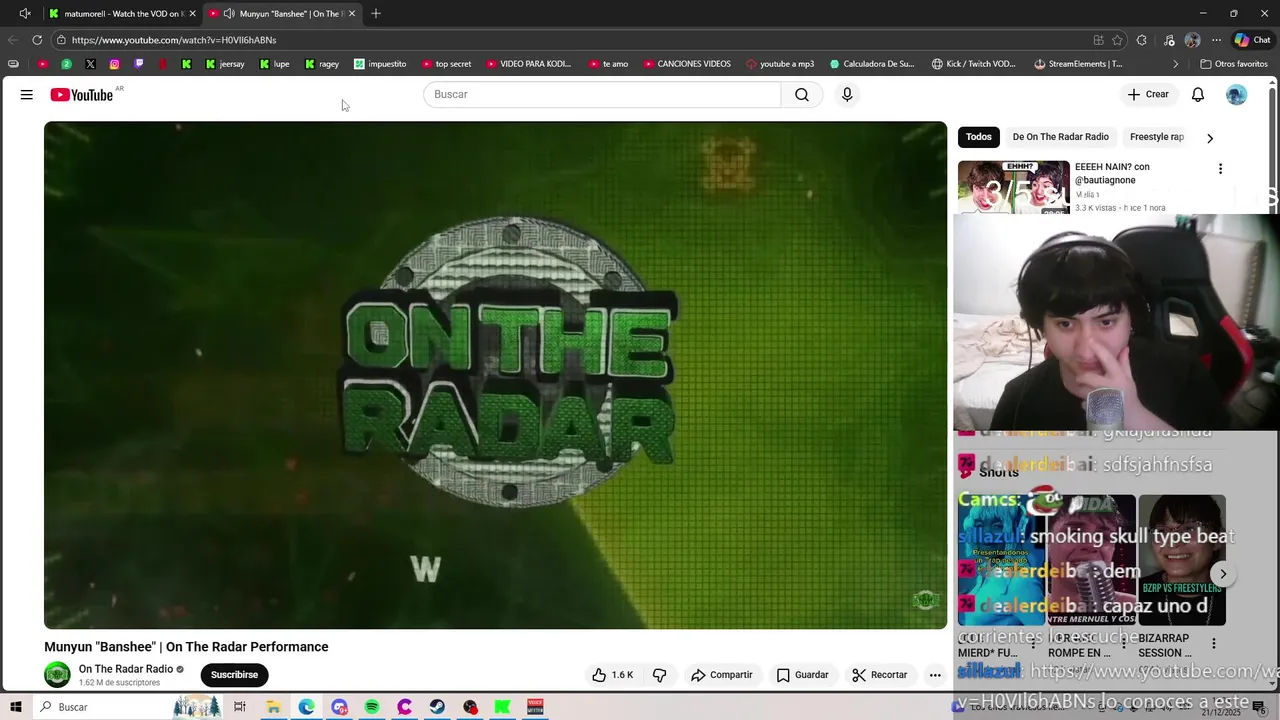Open On The Radar Radio channel avatar
The height and width of the screenshot is (720, 1280).
[57, 675]
